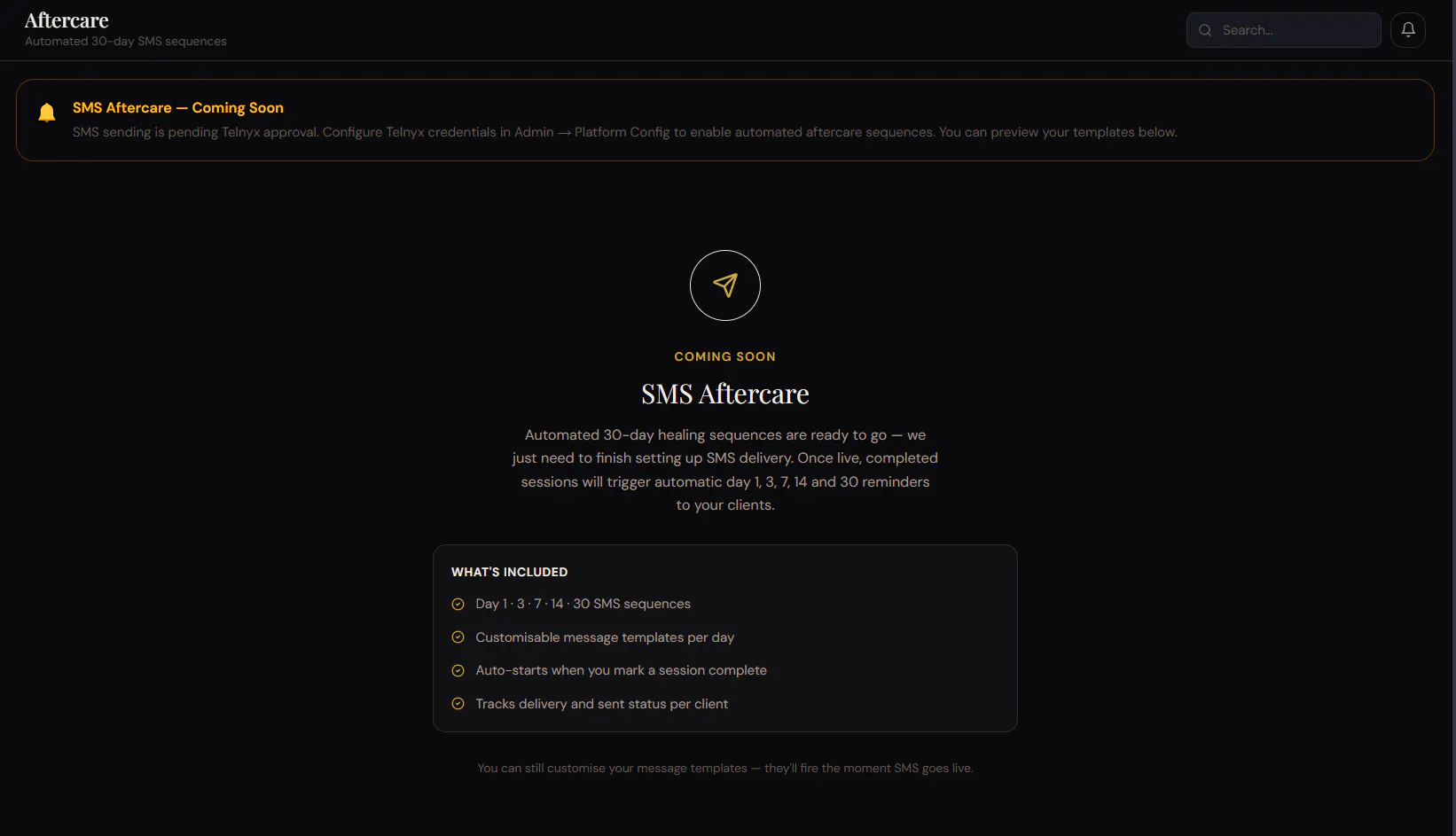Click the check icon beside Day 1·3·7·14·30 sequences
The image size is (1456, 836).
point(458,605)
